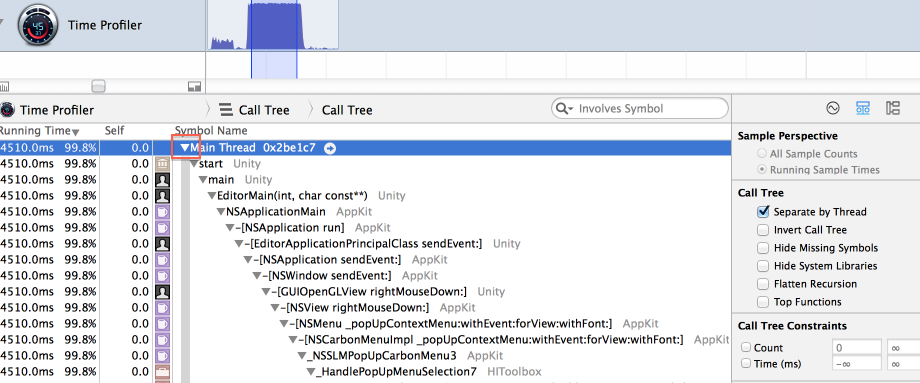Check the Top Functions option
Screen dimensions: 920x383
point(763,302)
